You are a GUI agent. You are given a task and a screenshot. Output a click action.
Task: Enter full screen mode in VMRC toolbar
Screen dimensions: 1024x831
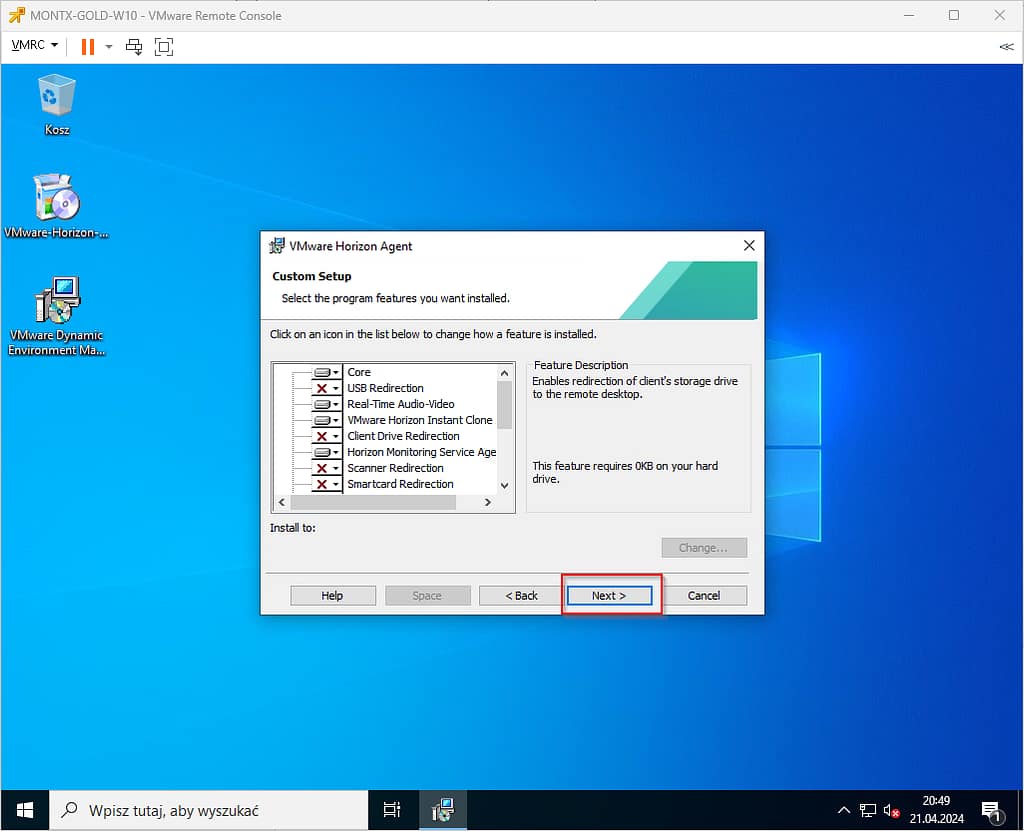163,46
